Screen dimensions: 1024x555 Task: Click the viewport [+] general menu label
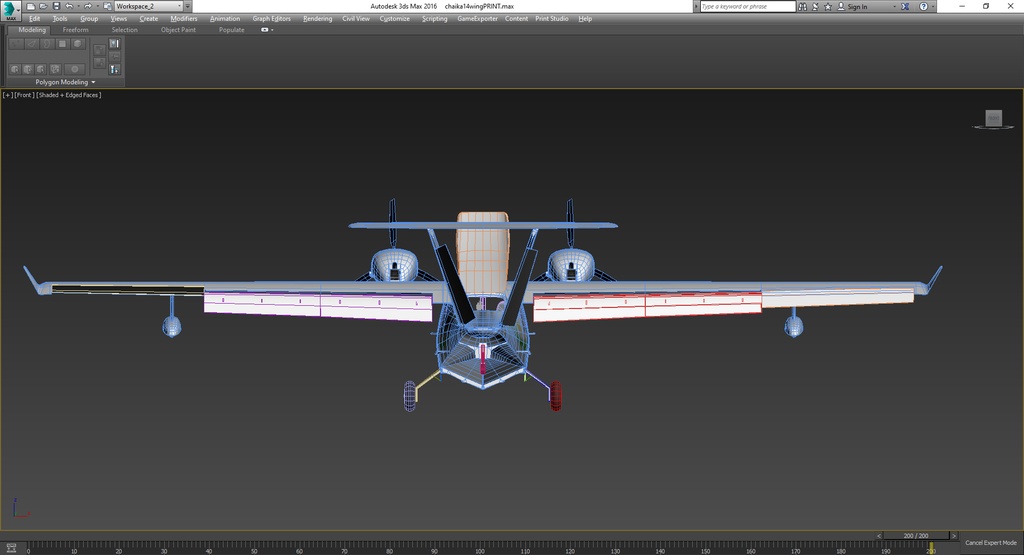[x=8, y=95]
